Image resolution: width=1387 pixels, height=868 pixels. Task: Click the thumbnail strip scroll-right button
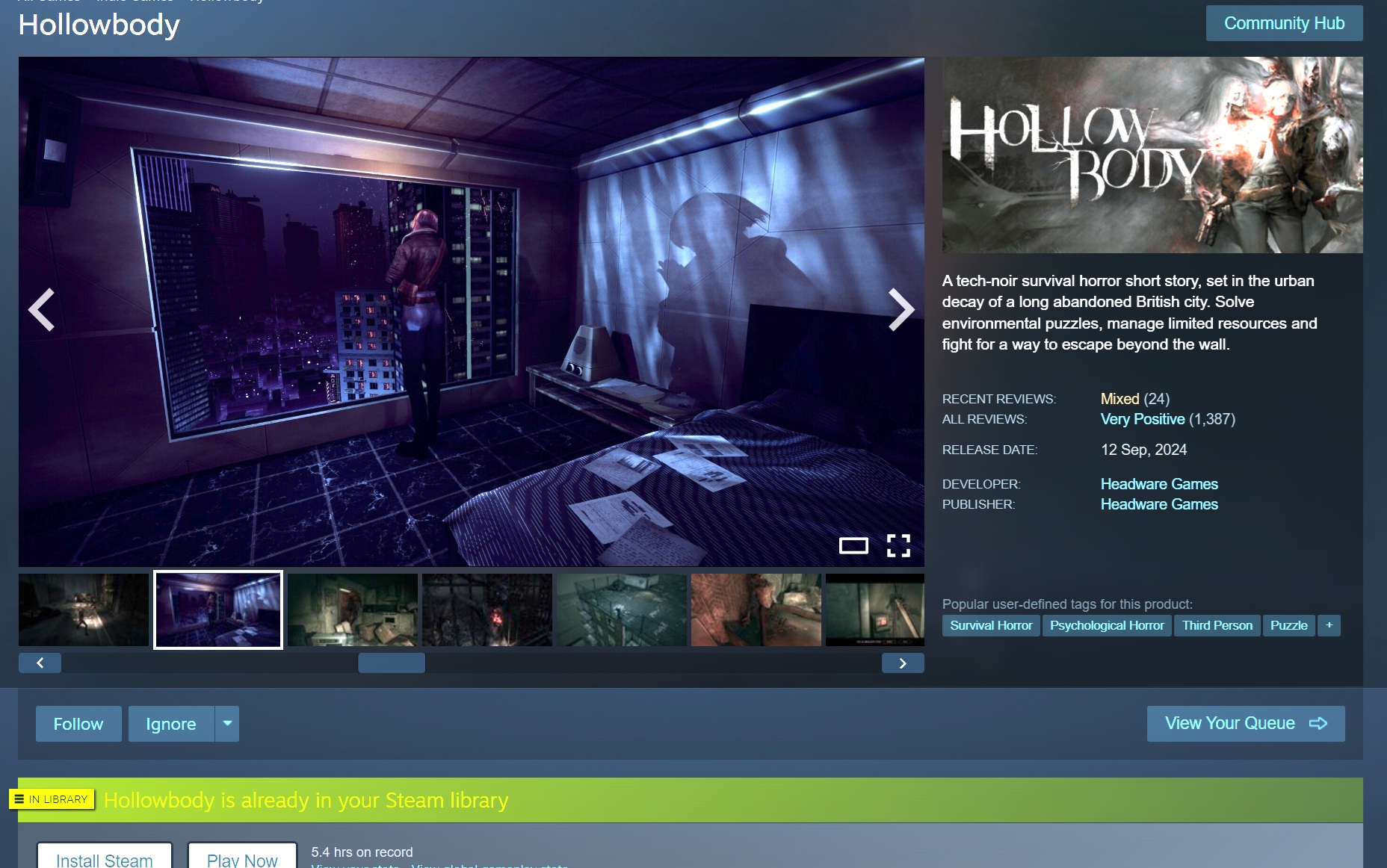click(x=903, y=663)
